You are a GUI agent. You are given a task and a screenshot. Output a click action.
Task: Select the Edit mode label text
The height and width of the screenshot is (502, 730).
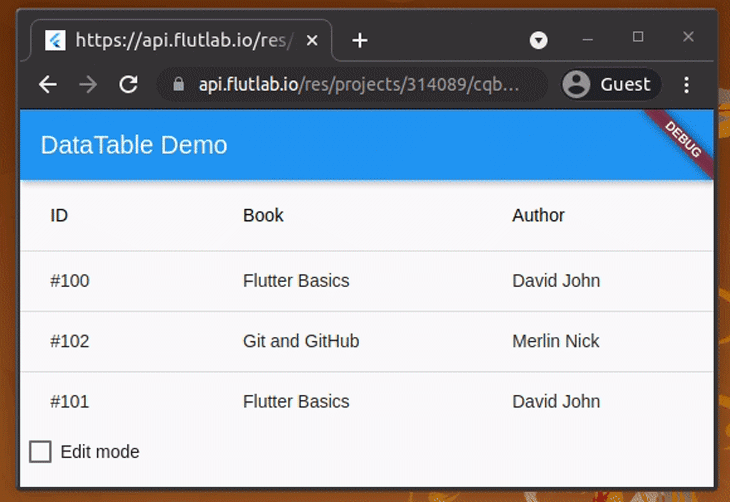click(100, 452)
